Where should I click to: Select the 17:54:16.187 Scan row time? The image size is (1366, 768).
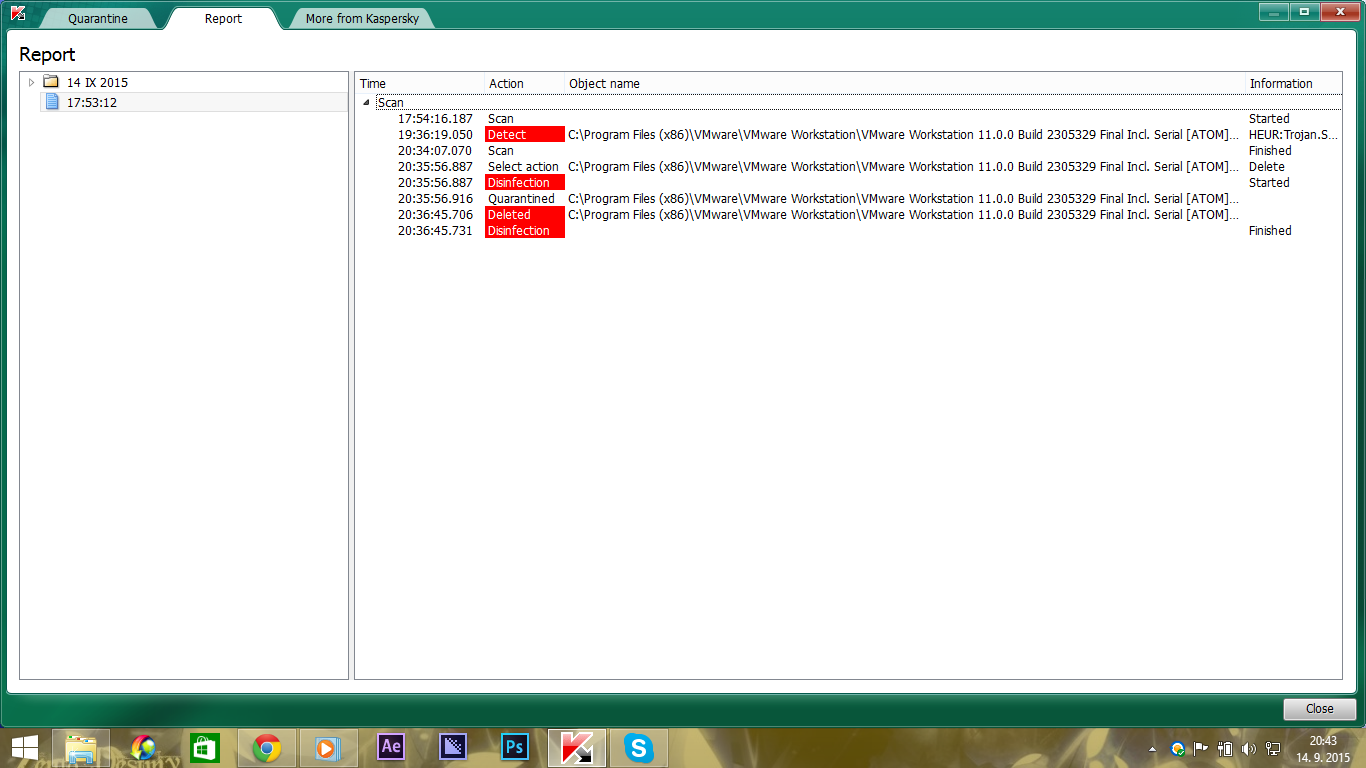[x=435, y=119]
